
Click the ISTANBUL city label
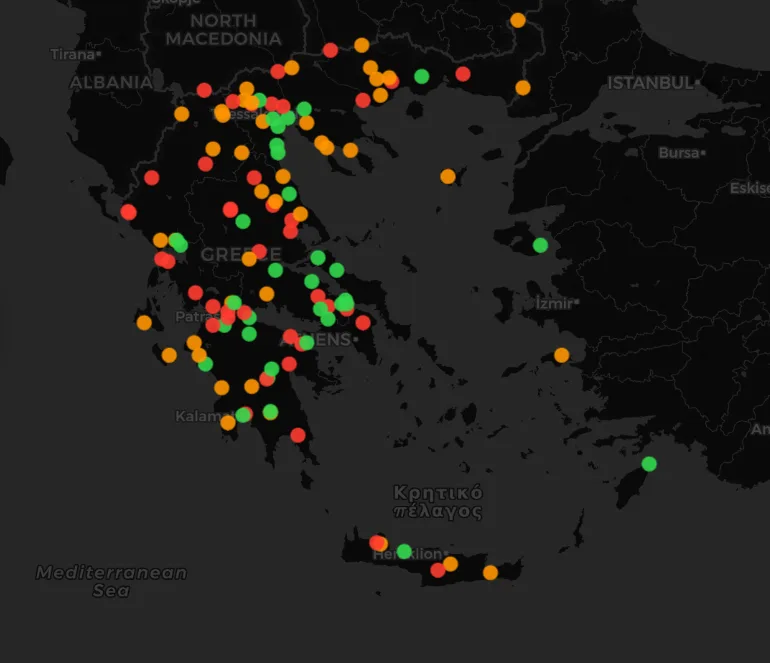[650, 82]
